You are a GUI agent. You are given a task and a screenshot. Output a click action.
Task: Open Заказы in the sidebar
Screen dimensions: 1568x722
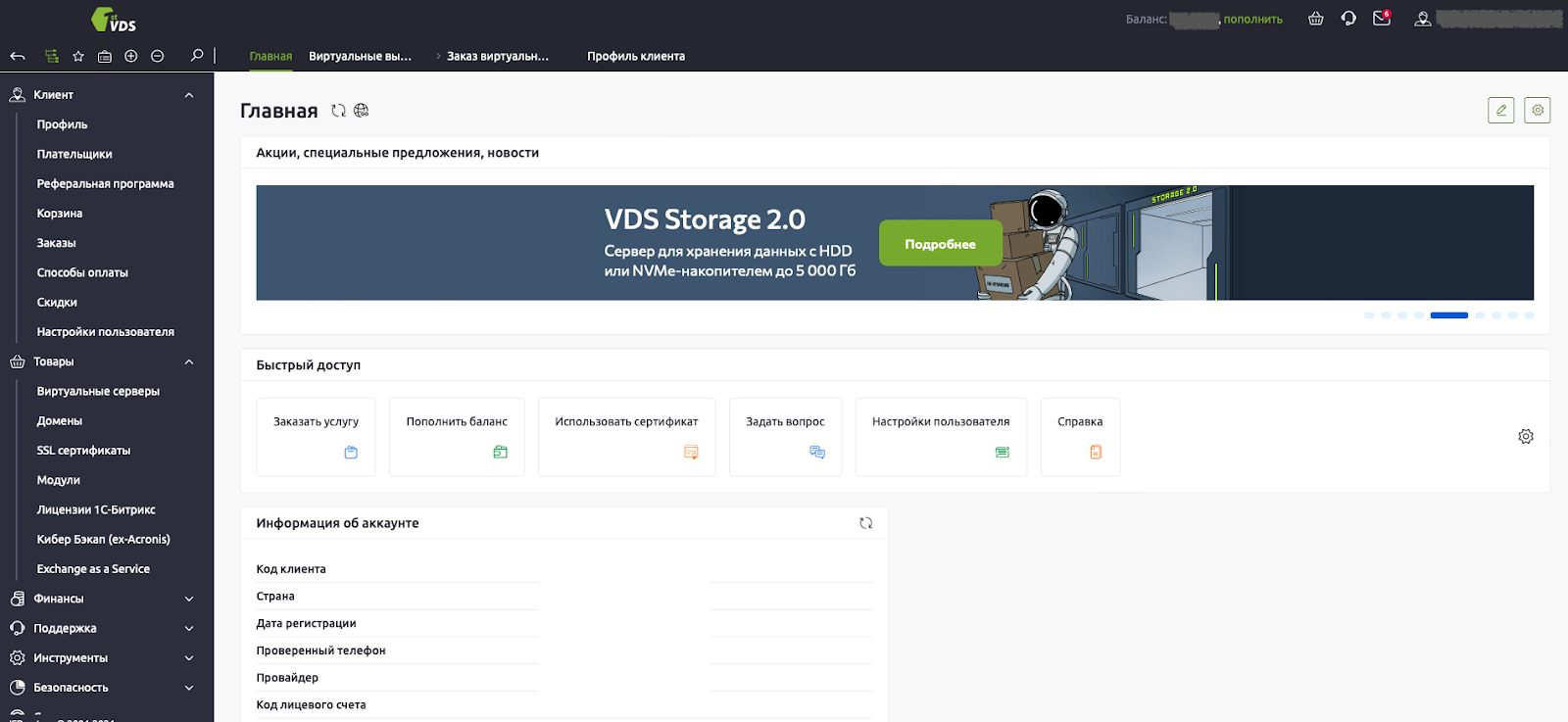pyautogui.click(x=57, y=243)
